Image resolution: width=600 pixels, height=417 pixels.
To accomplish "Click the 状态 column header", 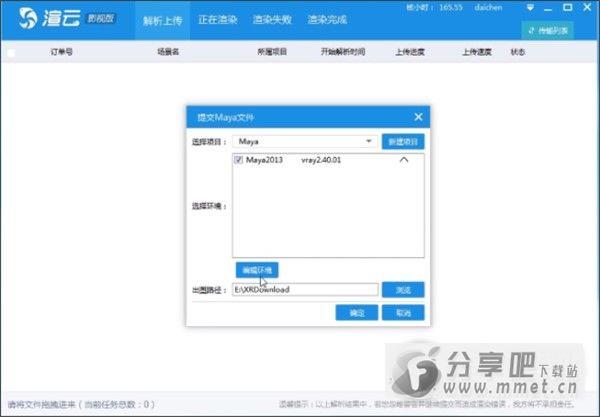I will tap(518, 52).
